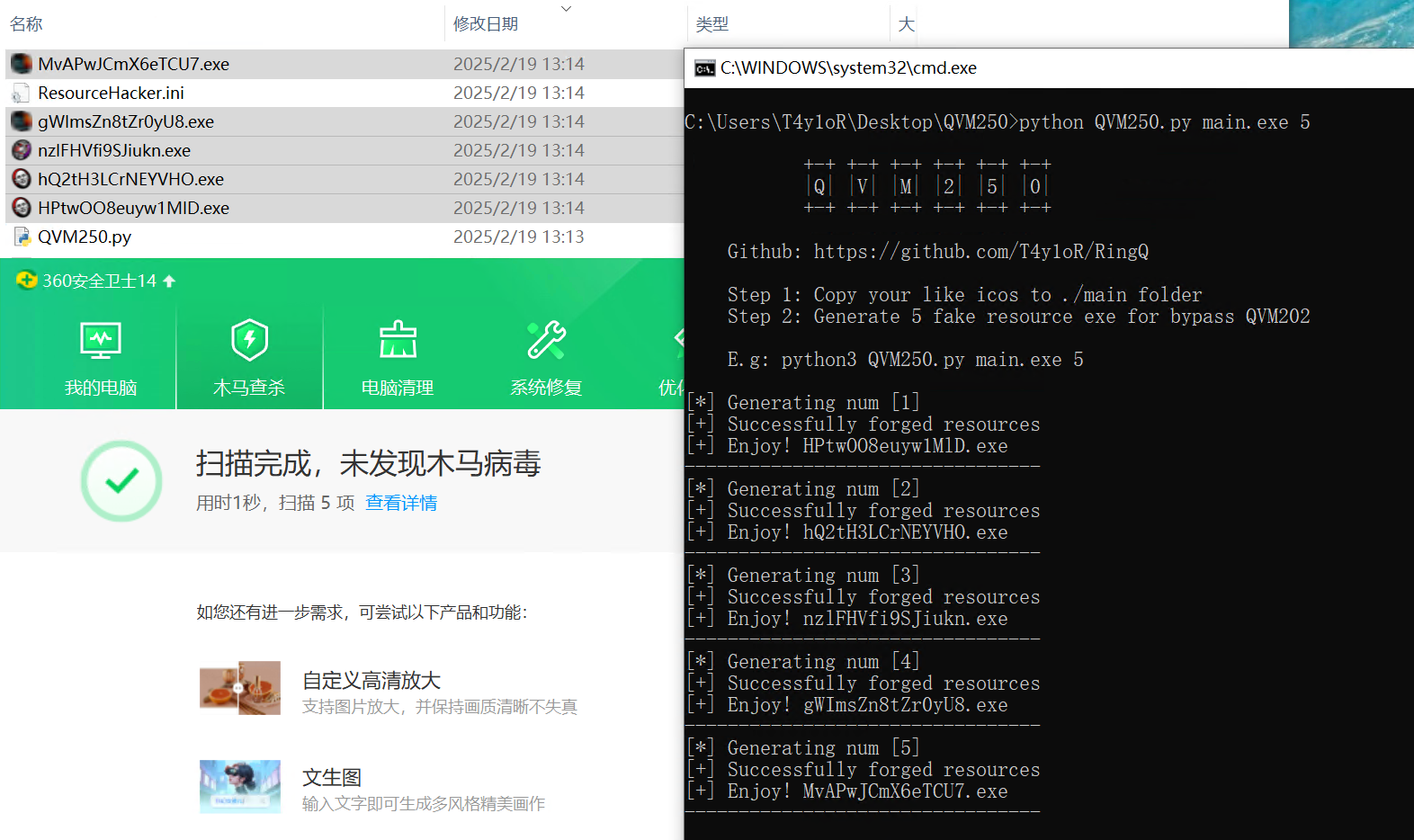Open the 文生图 thumbnail
This screenshot has height=840, width=1414.
[240, 787]
